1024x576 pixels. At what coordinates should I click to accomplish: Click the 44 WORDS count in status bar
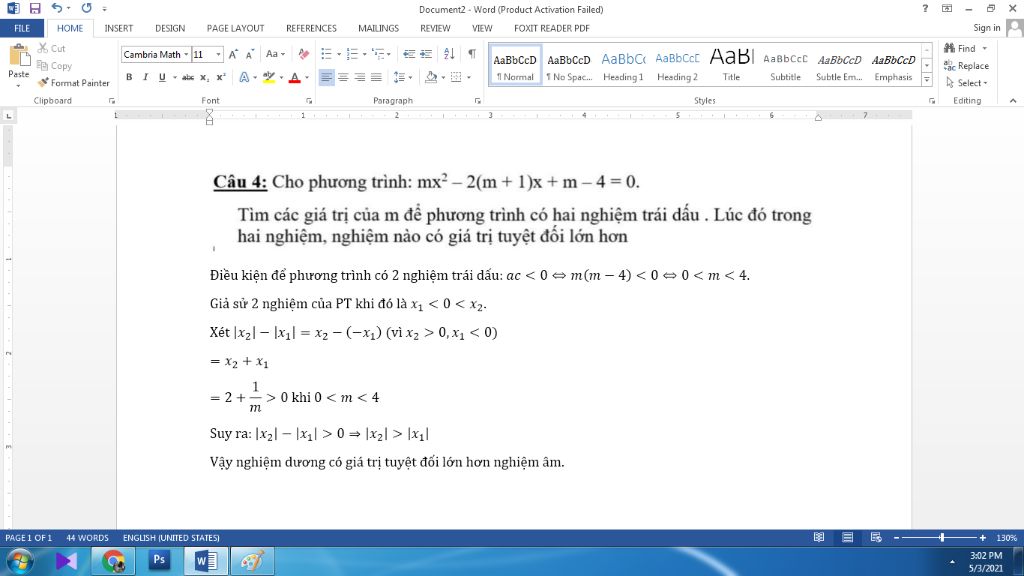click(87, 537)
